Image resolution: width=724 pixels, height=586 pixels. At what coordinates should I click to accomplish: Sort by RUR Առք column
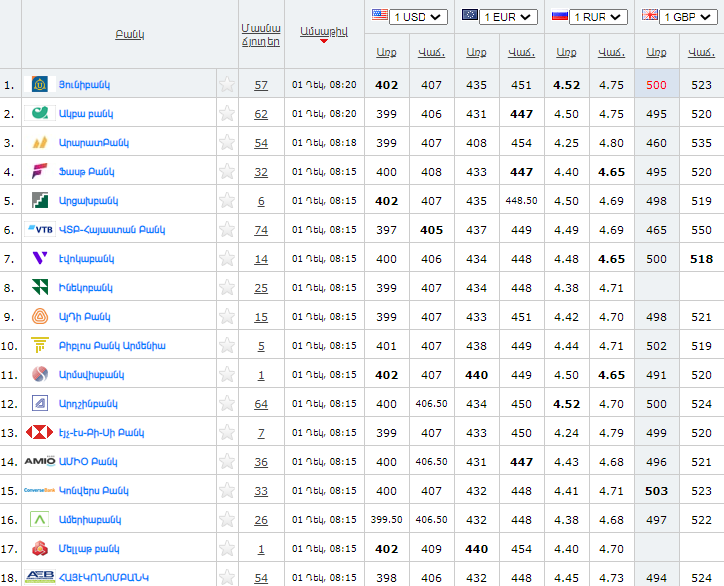[566, 52]
